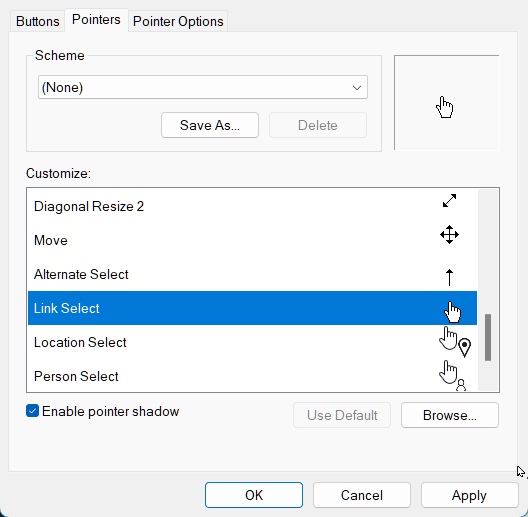Click the Link Select hand cursor icon

452,312
